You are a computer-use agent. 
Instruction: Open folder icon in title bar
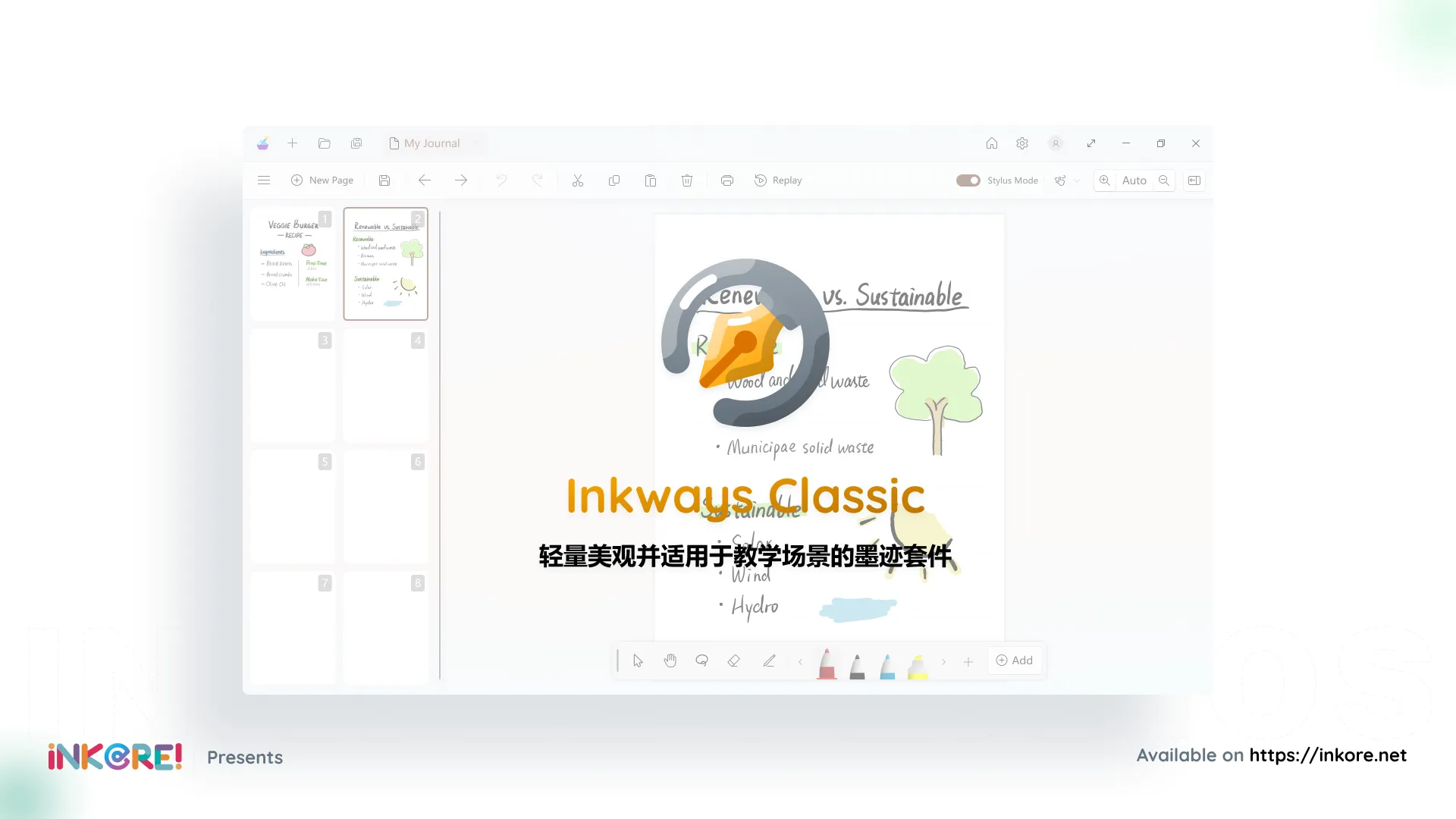point(325,143)
